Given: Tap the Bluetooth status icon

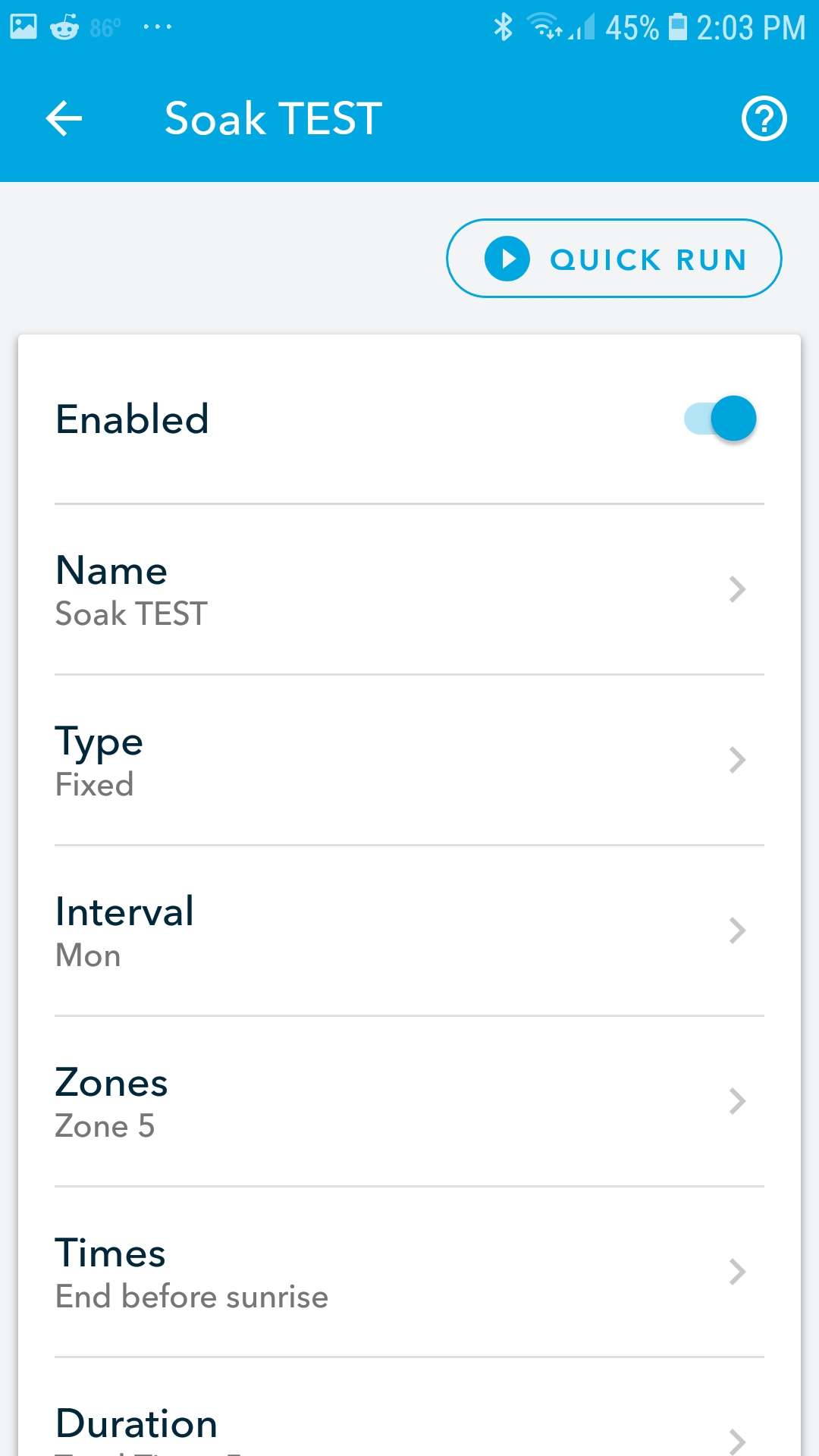Looking at the screenshot, I should point(503,27).
